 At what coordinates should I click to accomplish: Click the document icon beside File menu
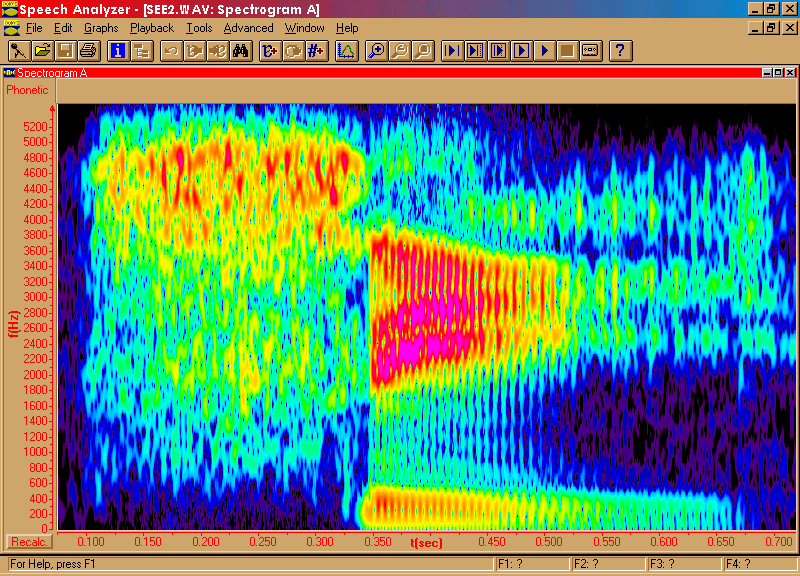click(x=12, y=28)
